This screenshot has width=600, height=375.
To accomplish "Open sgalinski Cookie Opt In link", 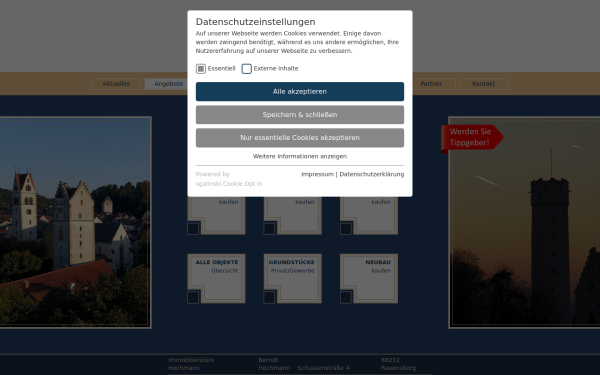I will pyautogui.click(x=229, y=184).
